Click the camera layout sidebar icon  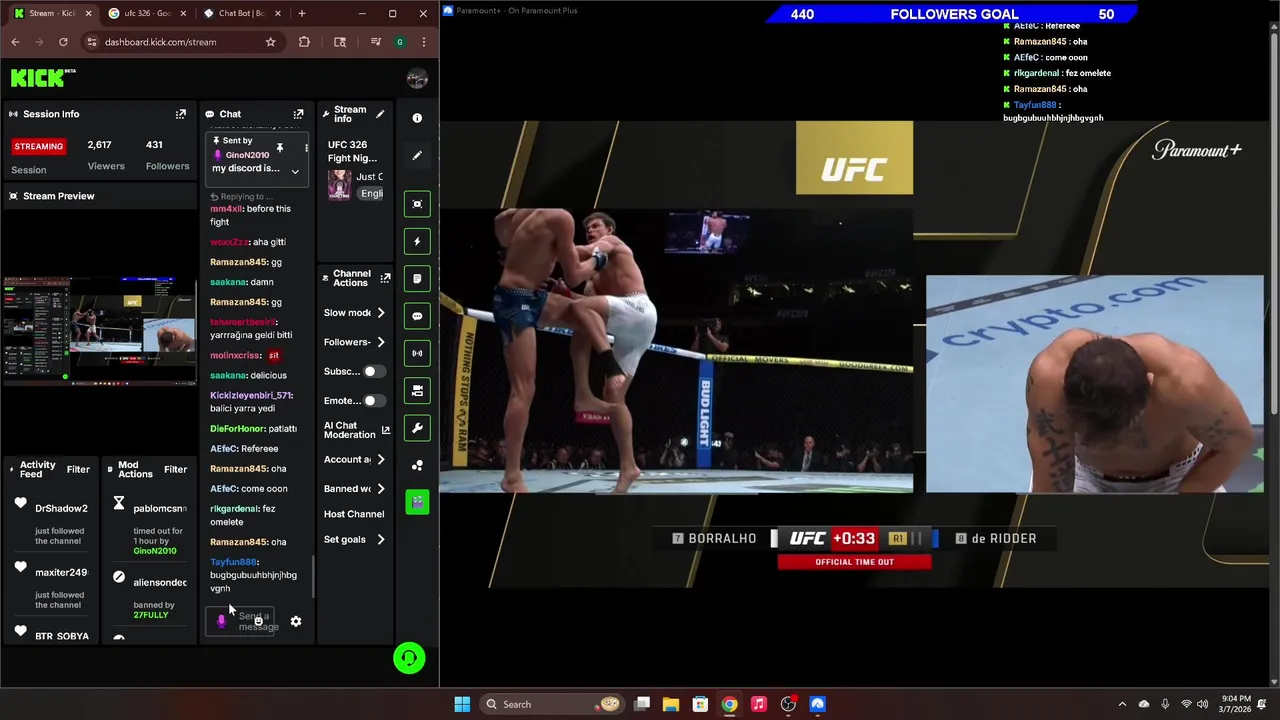tap(417, 391)
